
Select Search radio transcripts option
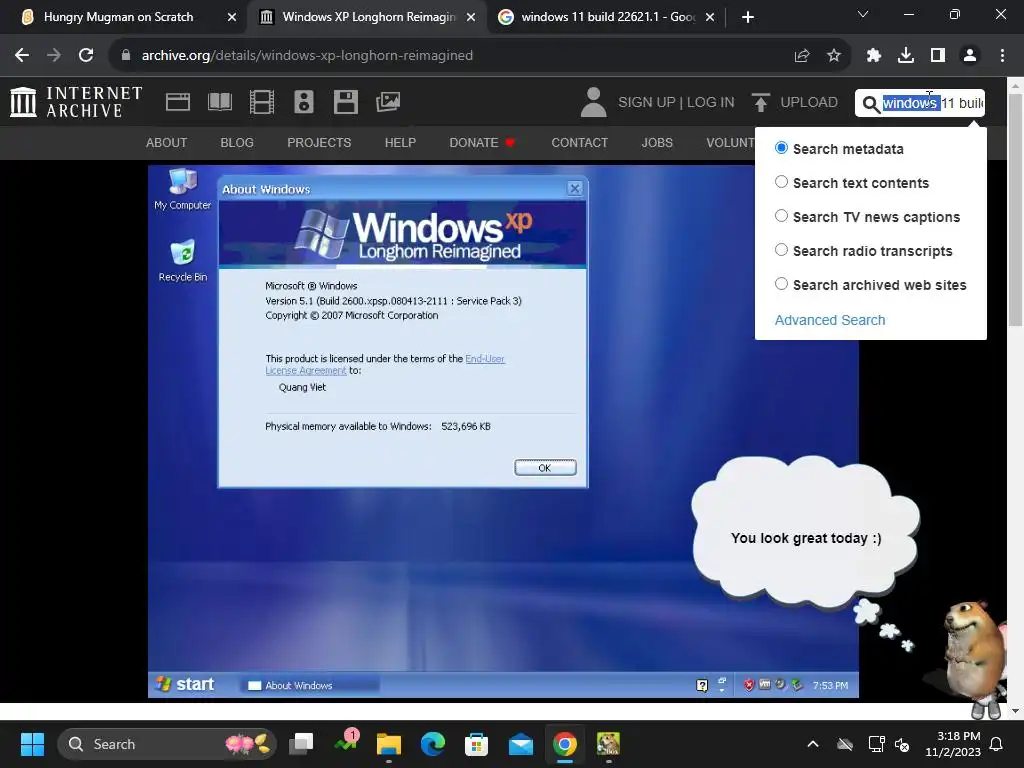(781, 249)
